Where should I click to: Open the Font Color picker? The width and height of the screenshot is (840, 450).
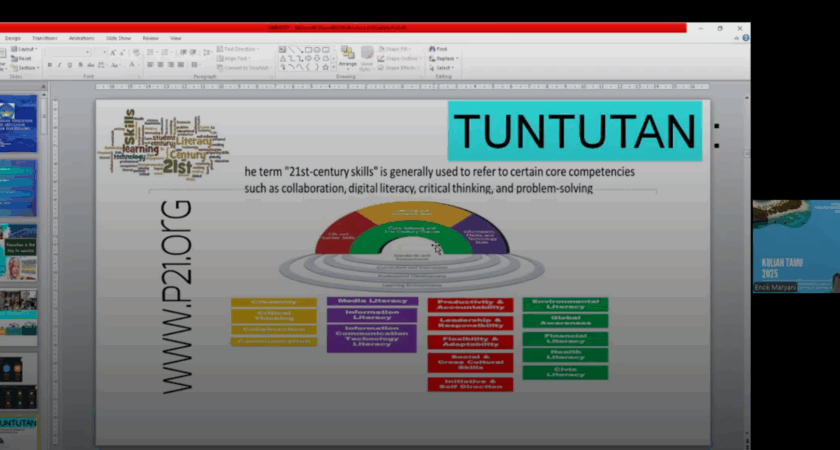point(133,64)
